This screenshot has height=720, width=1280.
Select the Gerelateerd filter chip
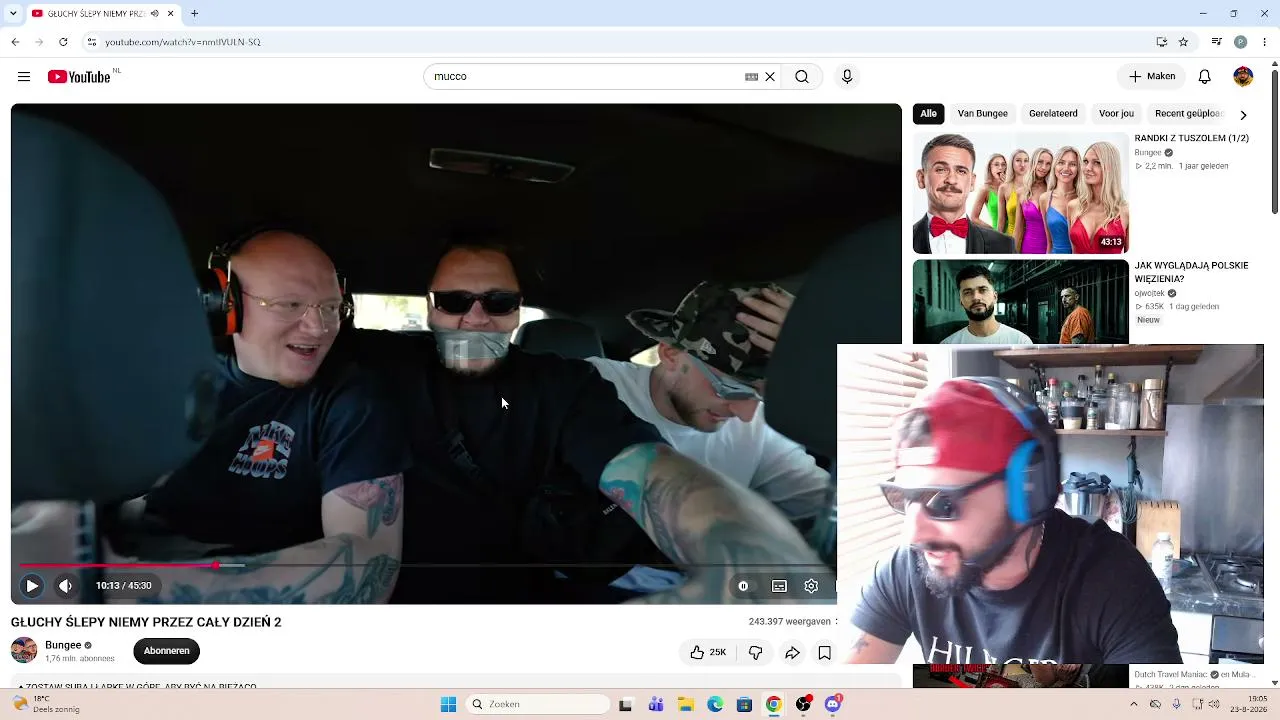click(1053, 114)
